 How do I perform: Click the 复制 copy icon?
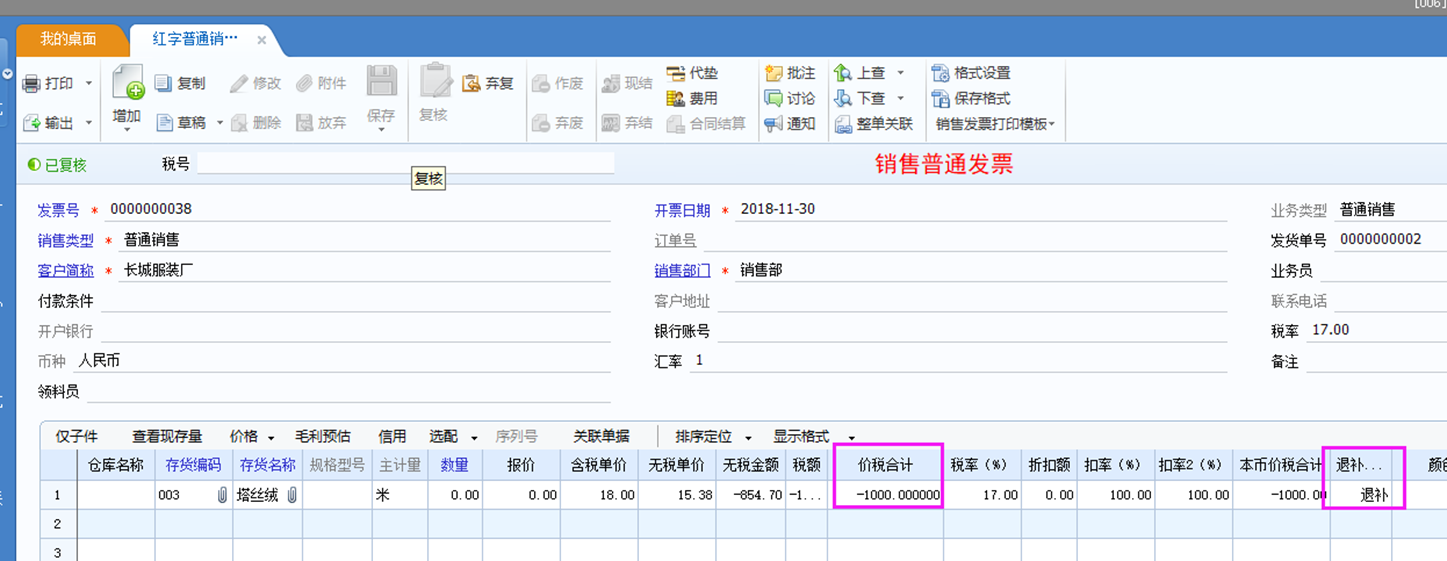click(164, 83)
